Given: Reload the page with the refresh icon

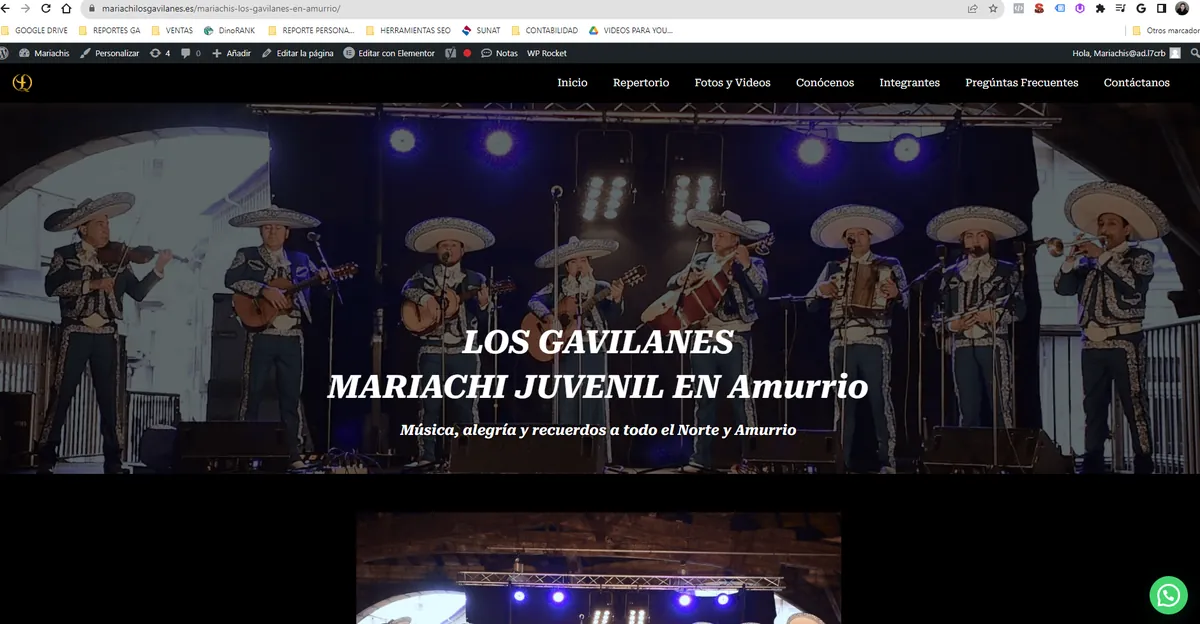Looking at the screenshot, I should [46, 8].
